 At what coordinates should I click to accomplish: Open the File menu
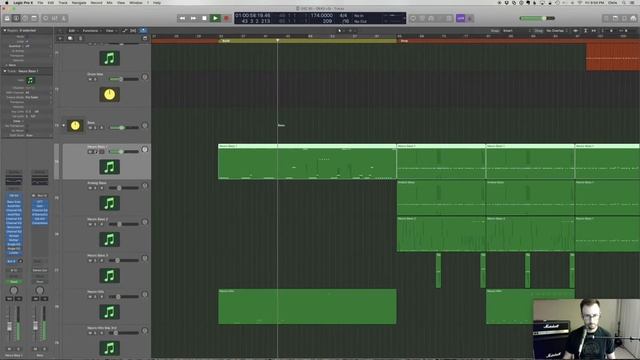[40, 2]
